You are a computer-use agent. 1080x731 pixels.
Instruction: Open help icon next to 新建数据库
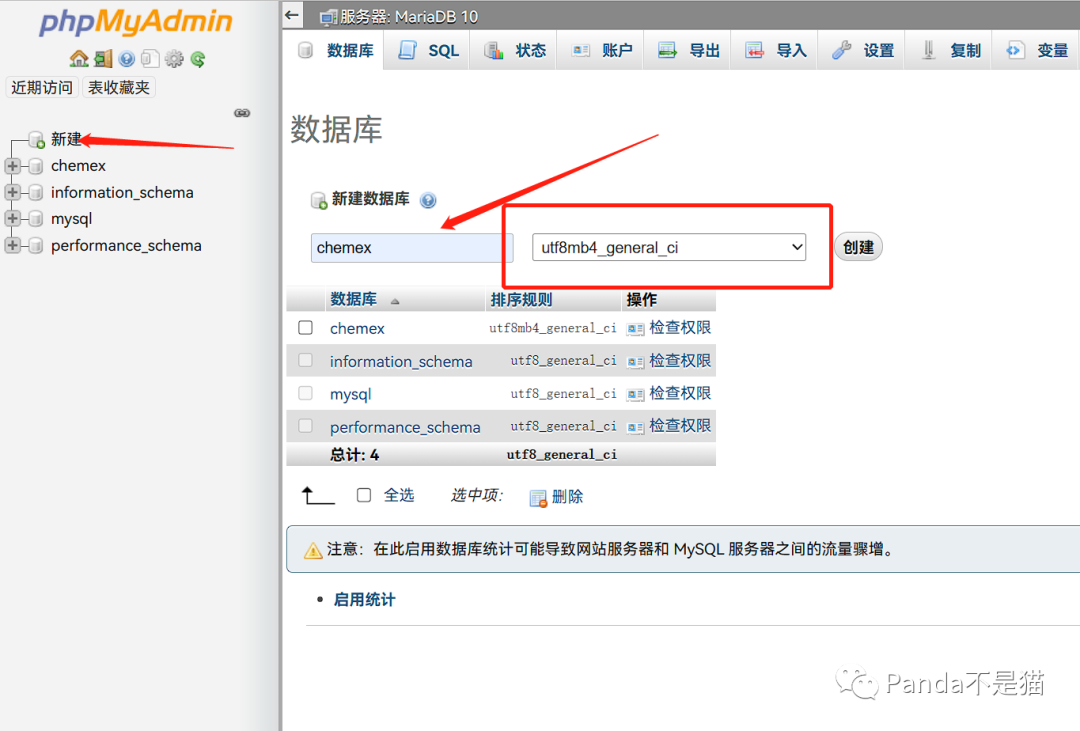tap(428, 200)
